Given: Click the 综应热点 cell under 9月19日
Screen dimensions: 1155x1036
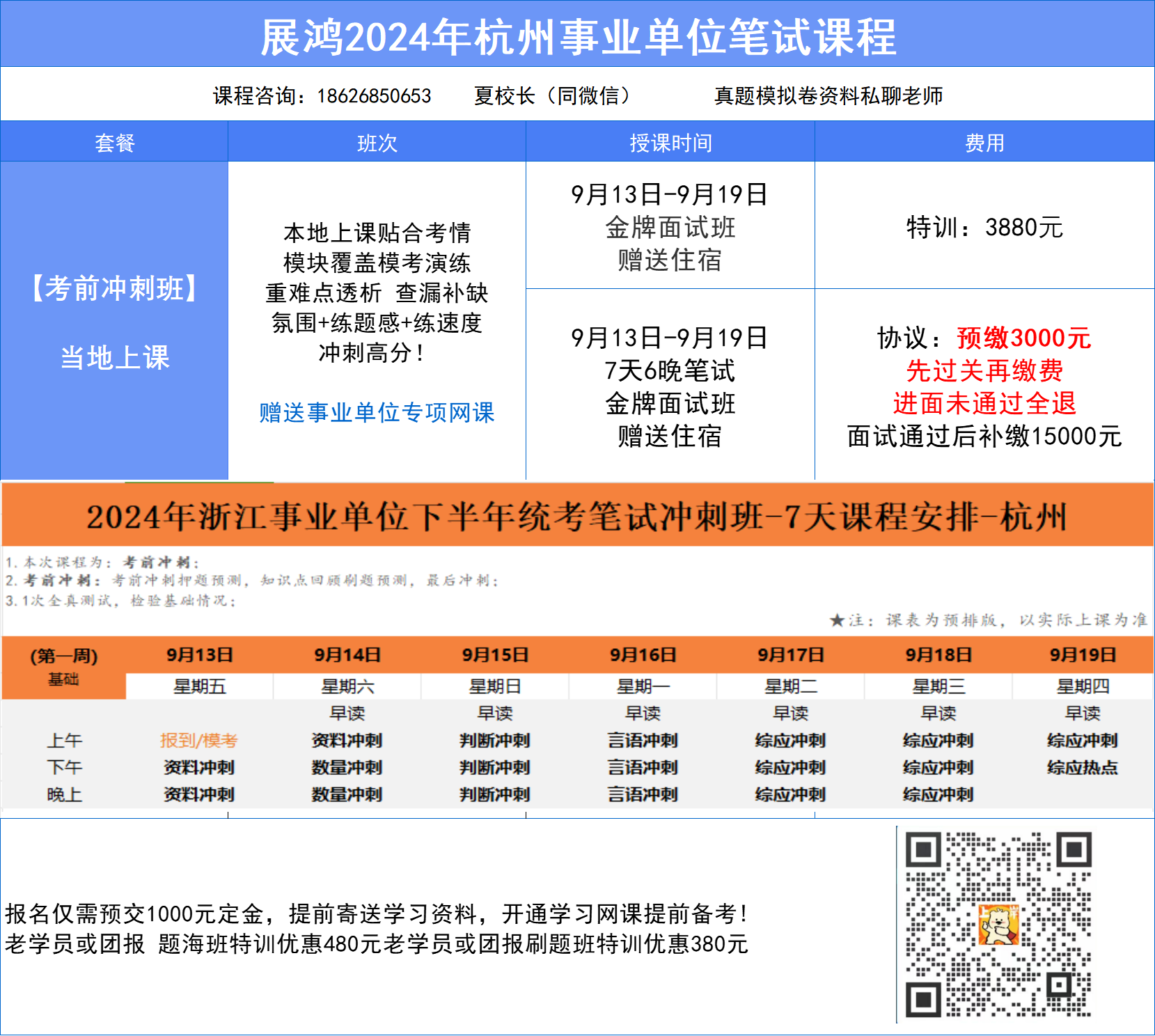Looking at the screenshot, I should tap(1083, 767).
